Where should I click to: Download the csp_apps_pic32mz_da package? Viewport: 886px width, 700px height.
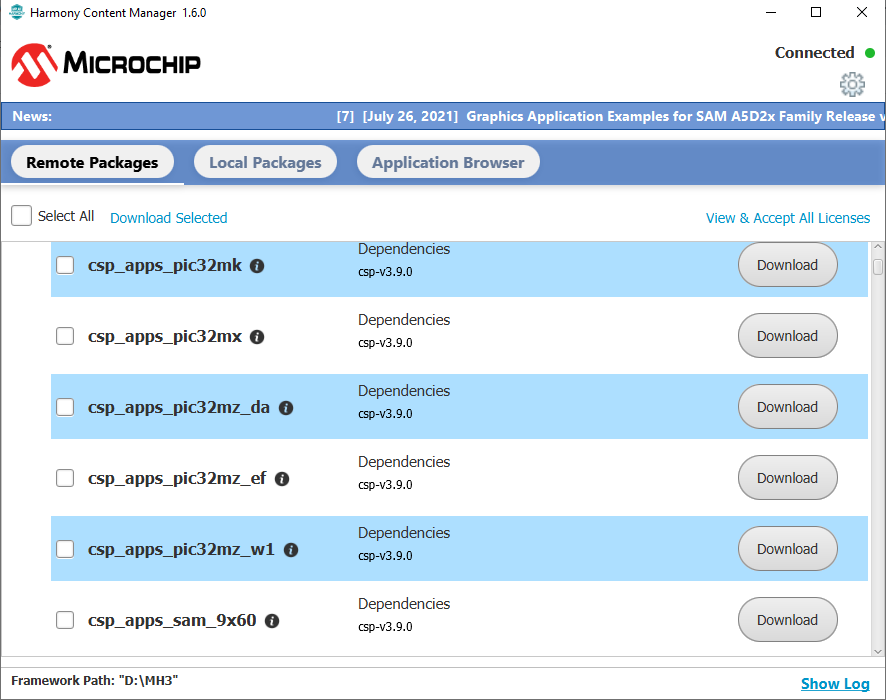(x=788, y=407)
